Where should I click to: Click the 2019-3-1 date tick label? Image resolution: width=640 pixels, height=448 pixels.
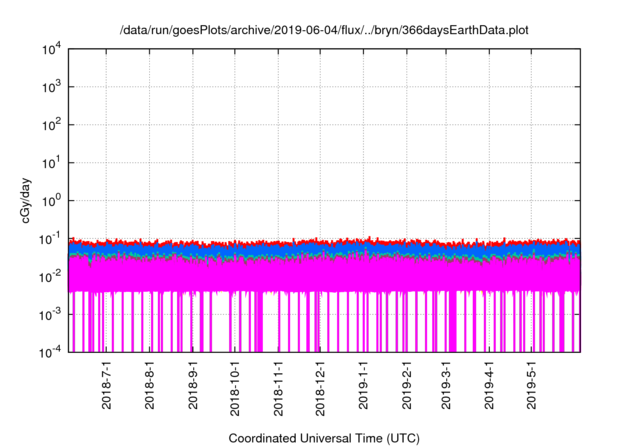446,384
